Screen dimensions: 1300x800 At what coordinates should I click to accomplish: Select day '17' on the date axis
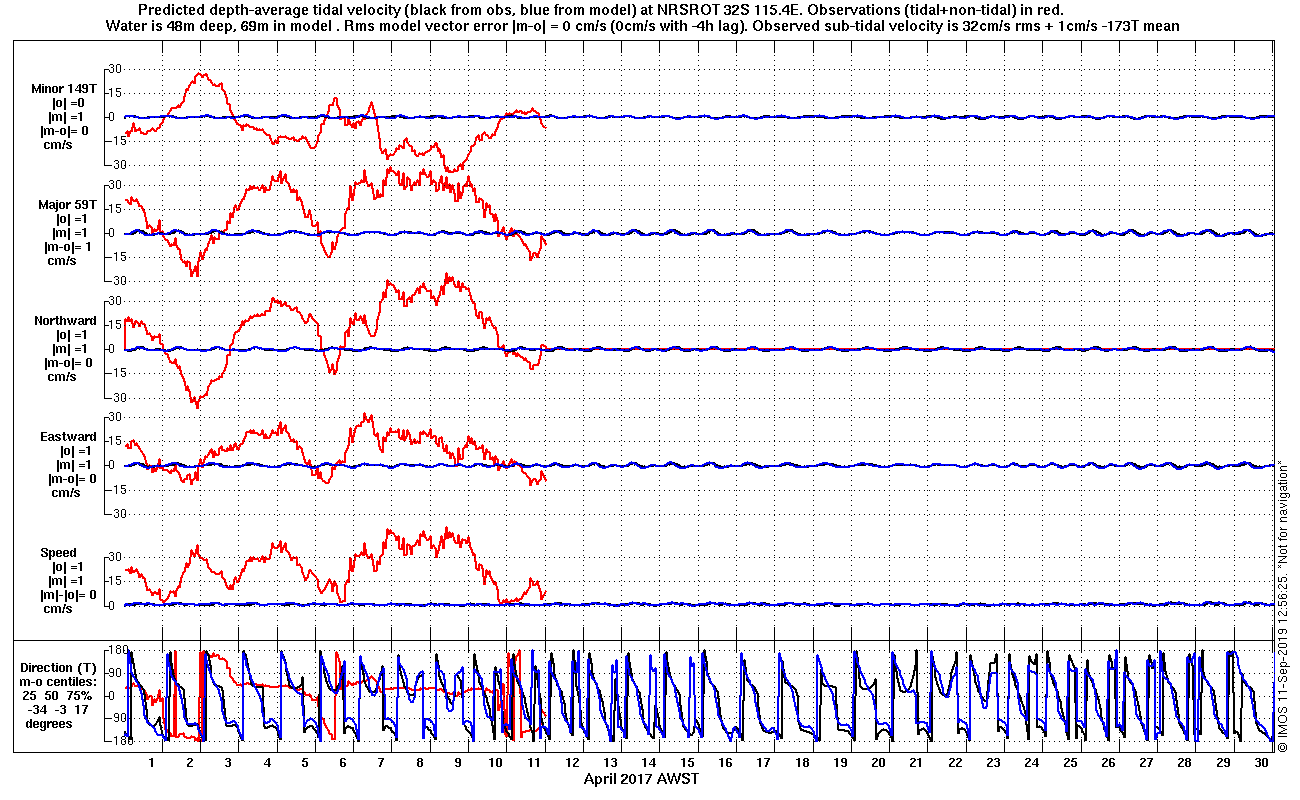pos(764,763)
